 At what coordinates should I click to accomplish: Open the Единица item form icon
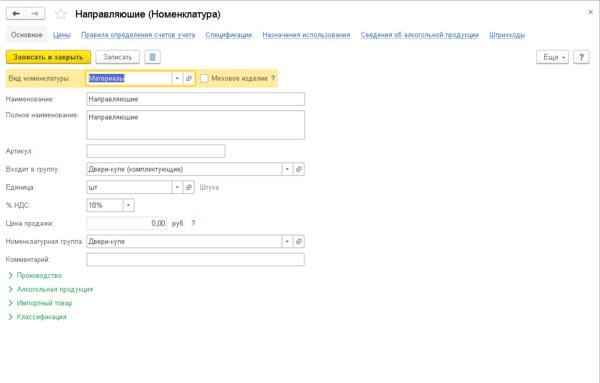[189, 187]
